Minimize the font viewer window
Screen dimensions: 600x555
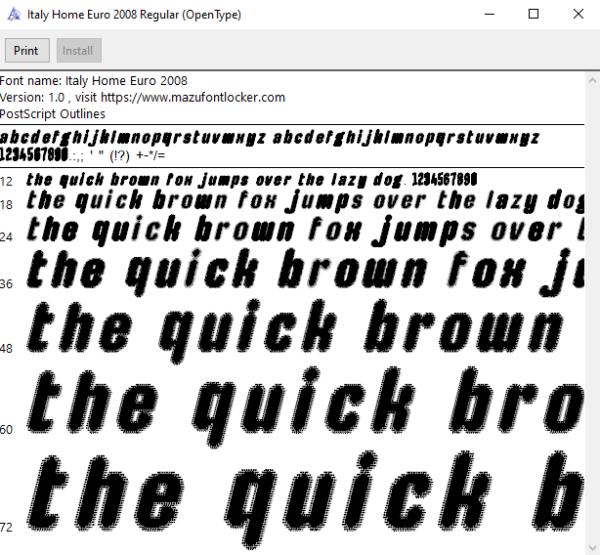click(x=490, y=15)
